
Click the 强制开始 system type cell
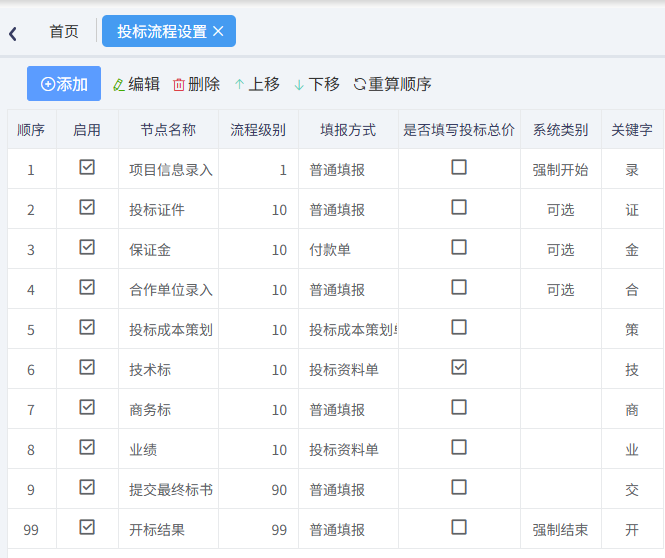pyautogui.click(x=561, y=170)
